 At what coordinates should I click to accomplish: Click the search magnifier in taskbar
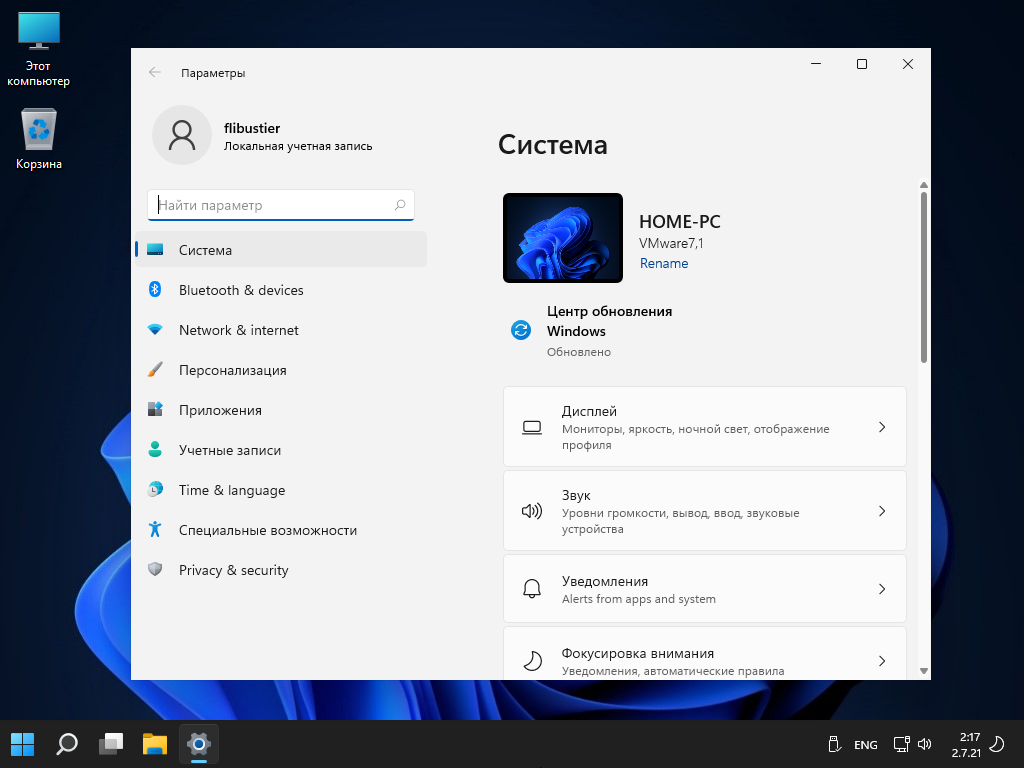pyautogui.click(x=67, y=744)
